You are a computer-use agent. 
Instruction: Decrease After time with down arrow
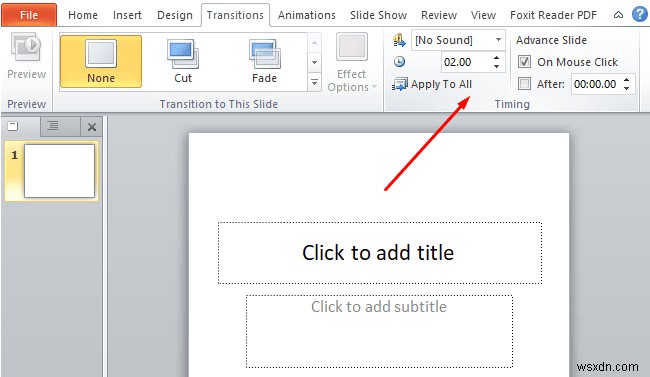coord(626,88)
